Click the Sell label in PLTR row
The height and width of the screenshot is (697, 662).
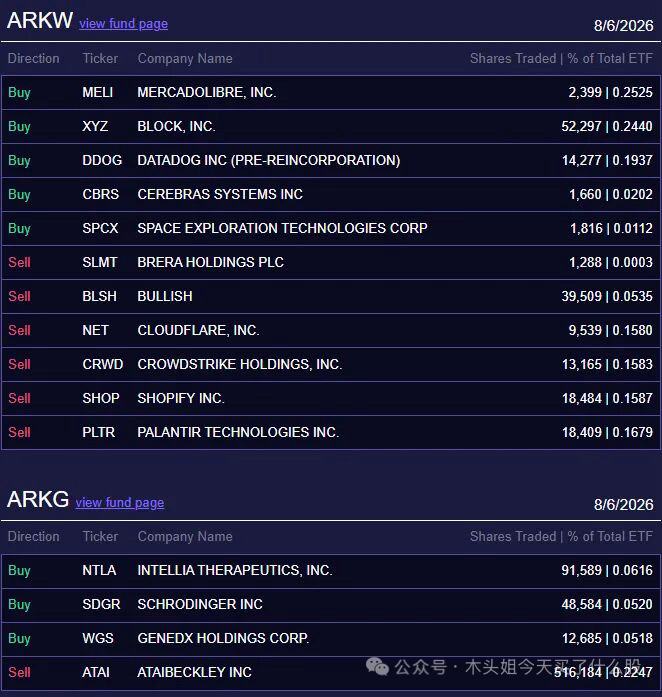(x=19, y=433)
